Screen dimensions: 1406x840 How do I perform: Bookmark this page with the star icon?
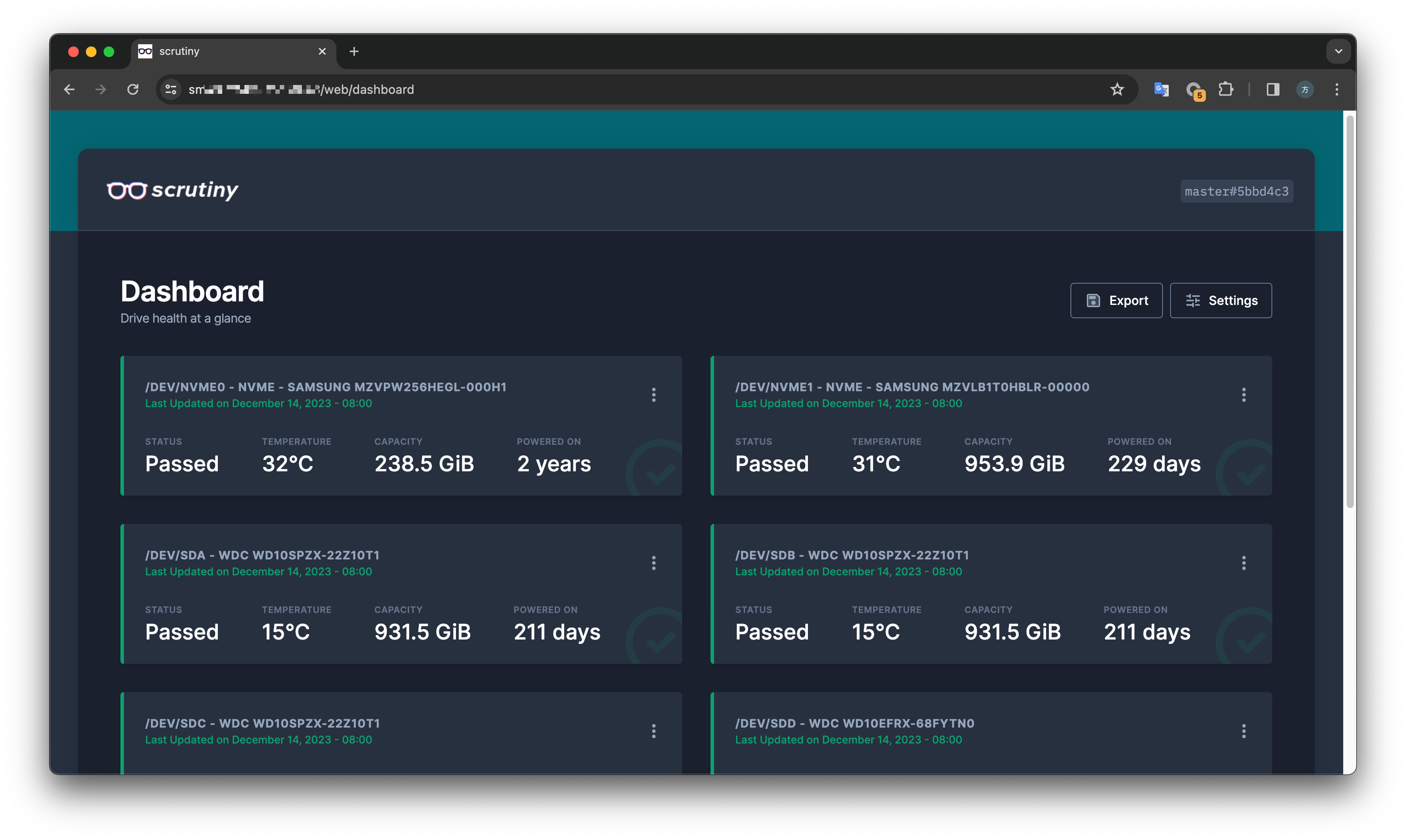(1117, 89)
